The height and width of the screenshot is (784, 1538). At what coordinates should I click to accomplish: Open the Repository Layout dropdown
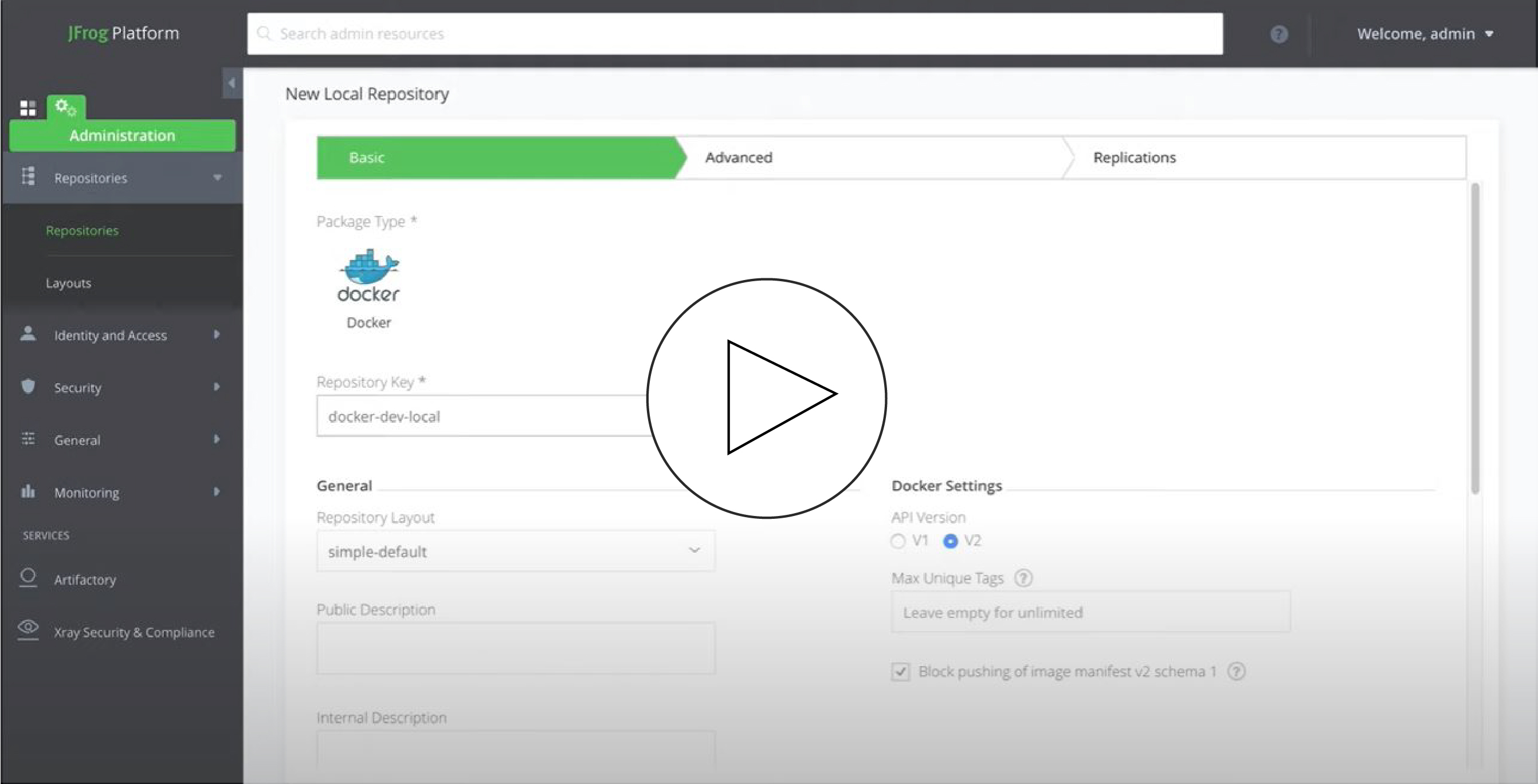pos(515,551)
